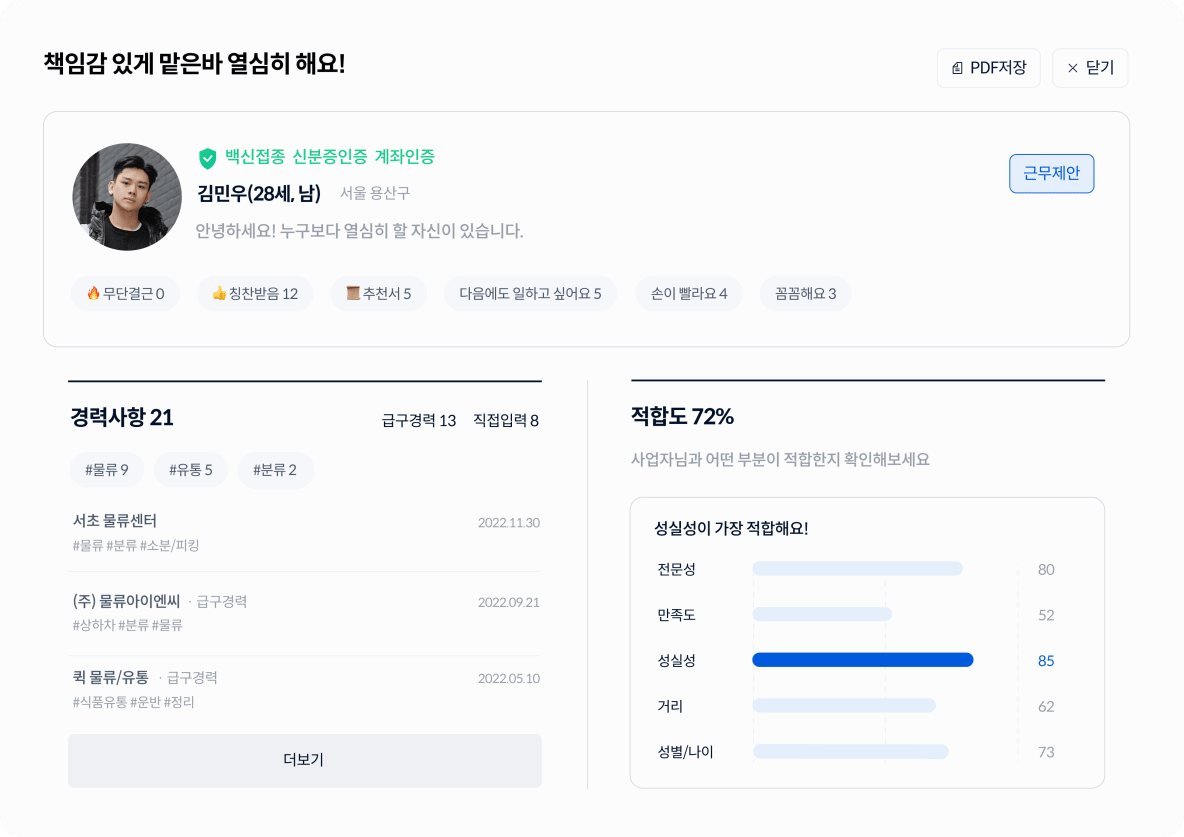Open Kim Minwoo's profile photo
The width and height of the screenshot is (1184, 837).
[127, 196]
